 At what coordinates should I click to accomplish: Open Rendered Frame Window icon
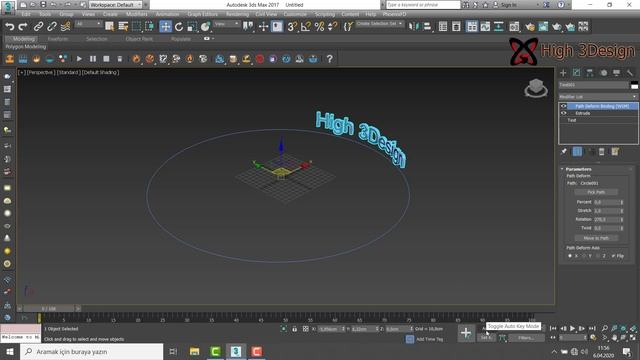[x=543, y=27]
